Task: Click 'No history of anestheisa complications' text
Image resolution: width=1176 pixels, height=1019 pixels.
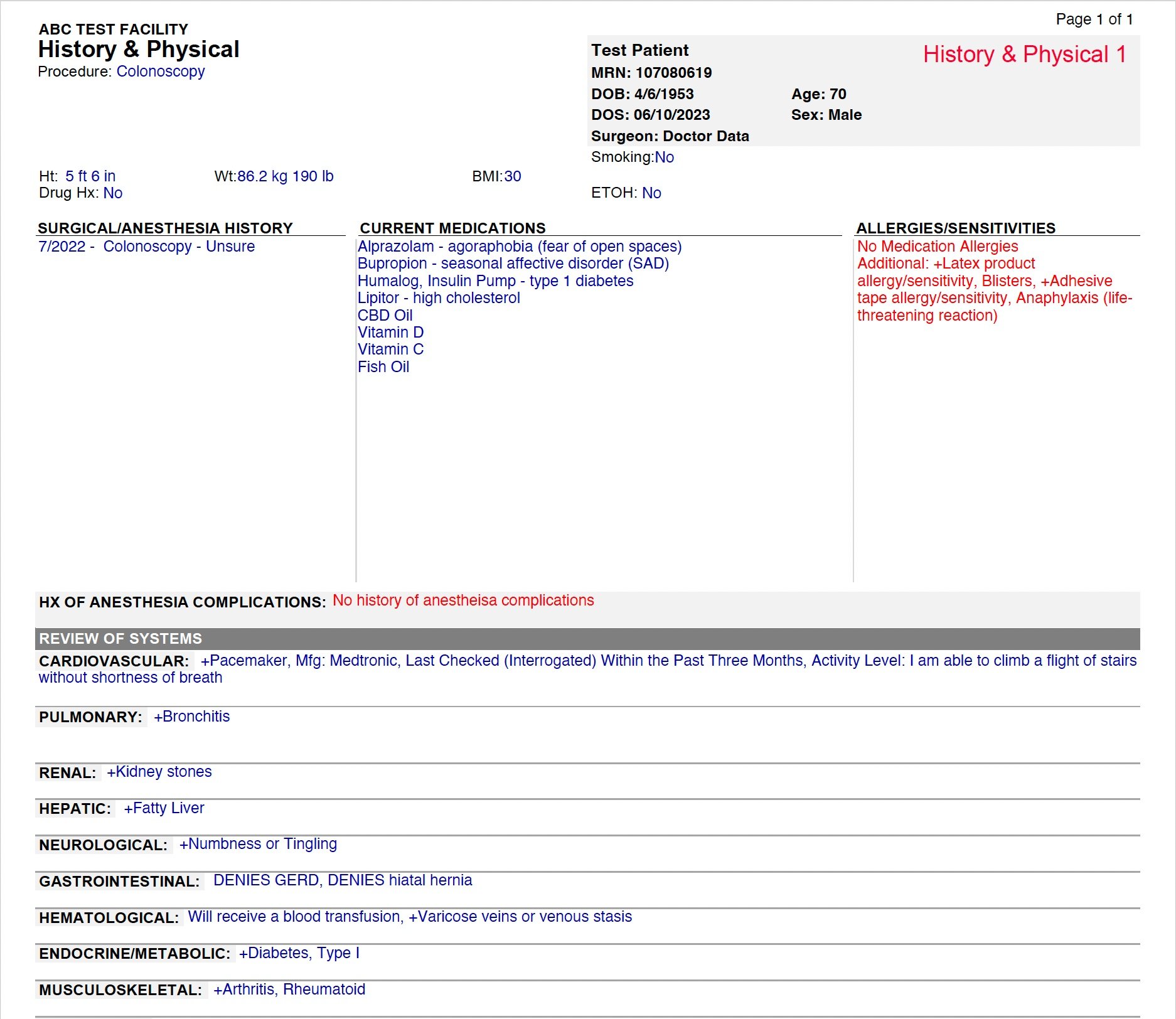Action: point(463,600)
